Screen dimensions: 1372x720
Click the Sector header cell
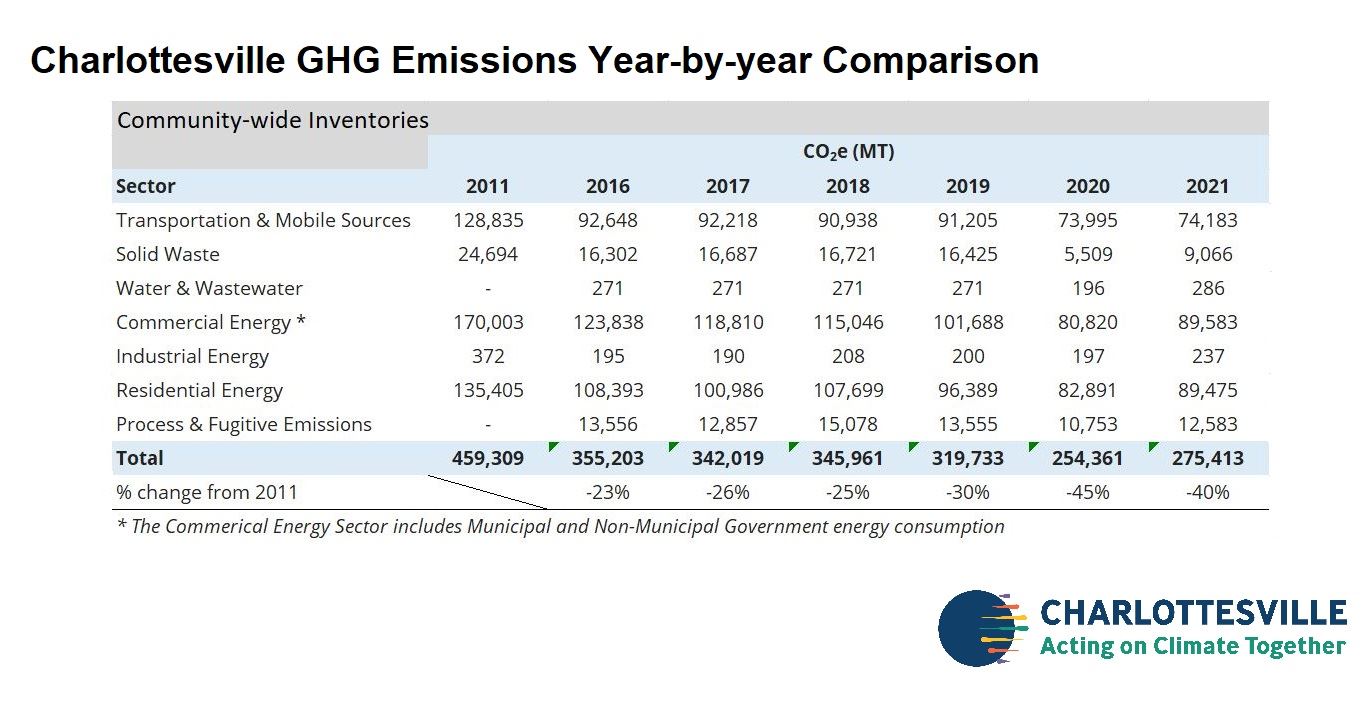pos(144,186)
